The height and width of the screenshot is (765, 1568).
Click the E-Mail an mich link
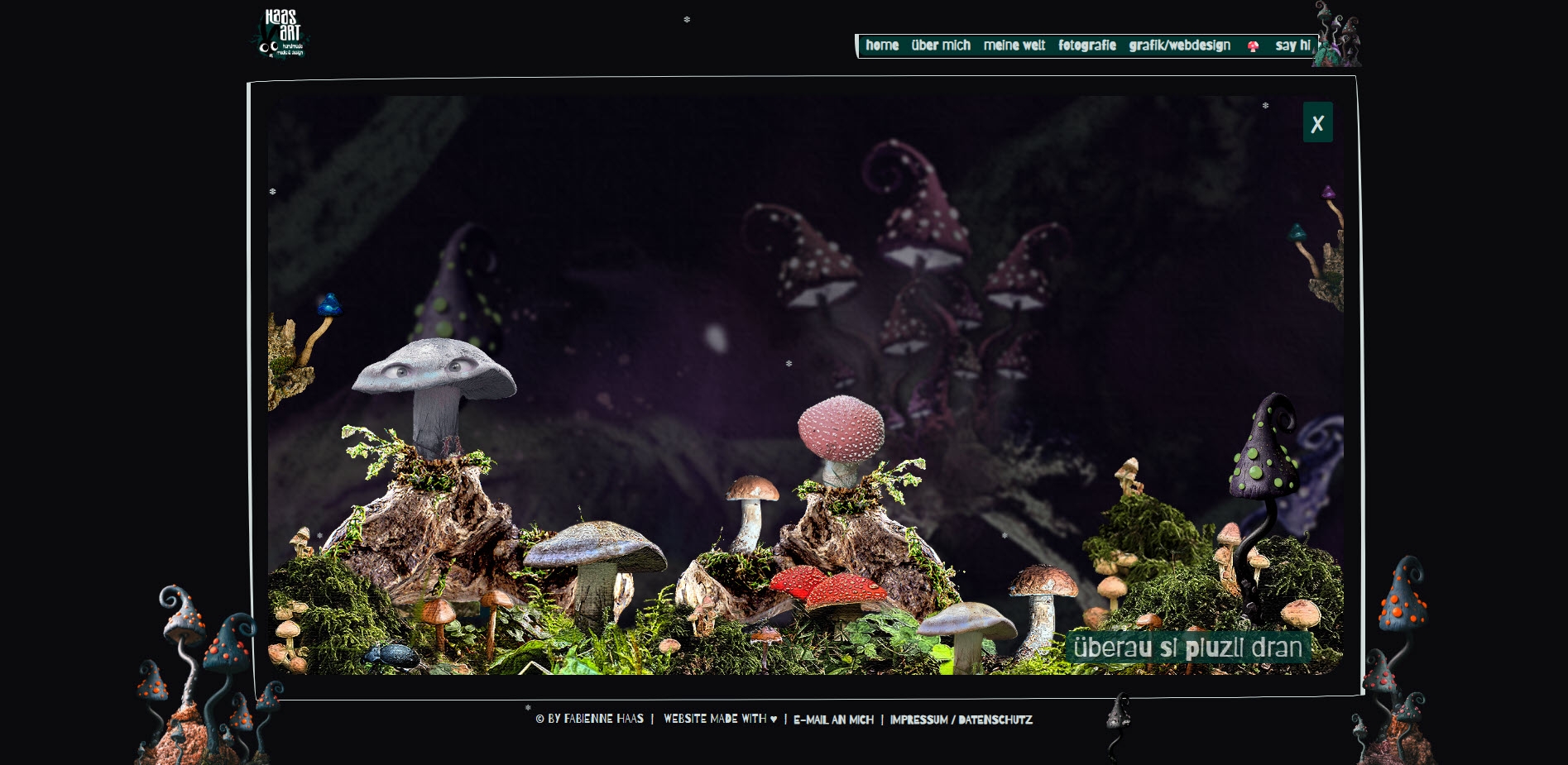833,720
